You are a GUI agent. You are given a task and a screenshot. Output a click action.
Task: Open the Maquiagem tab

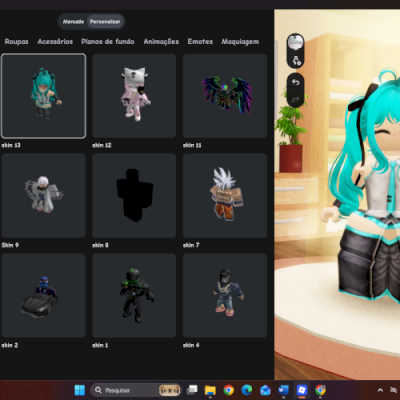(240, 42)
